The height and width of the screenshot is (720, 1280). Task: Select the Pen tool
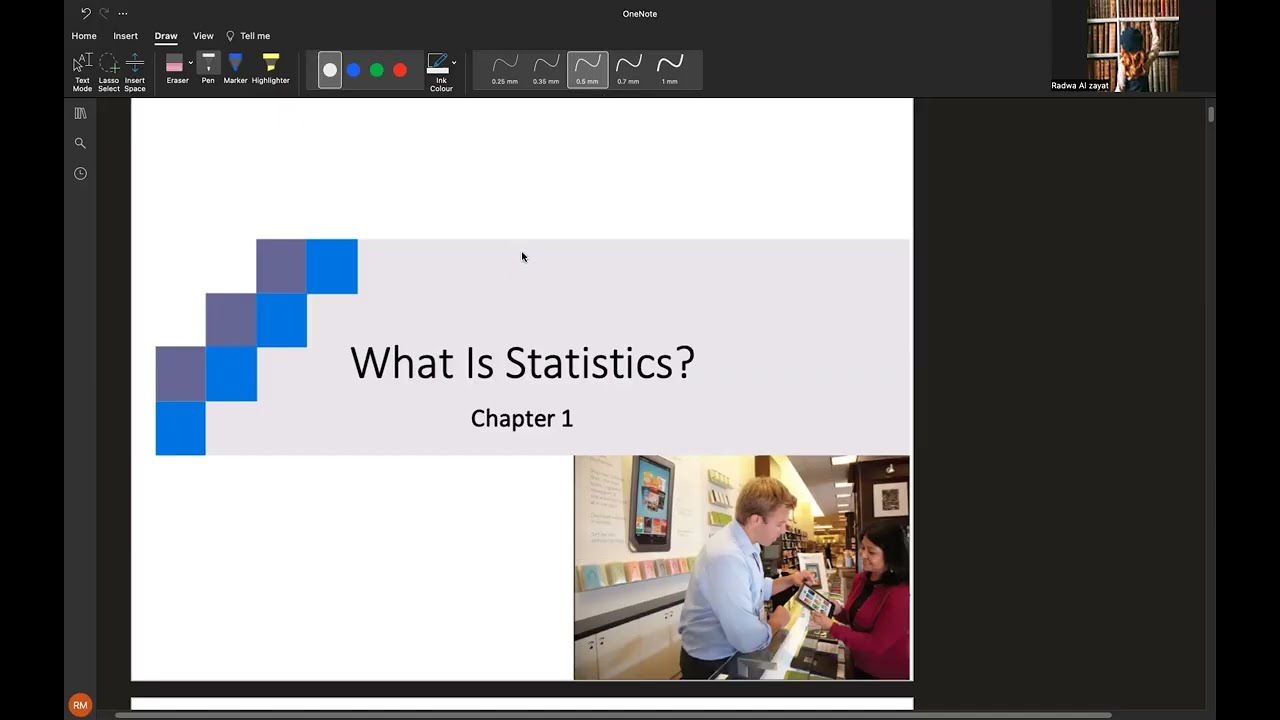click(x=208, y=69)
